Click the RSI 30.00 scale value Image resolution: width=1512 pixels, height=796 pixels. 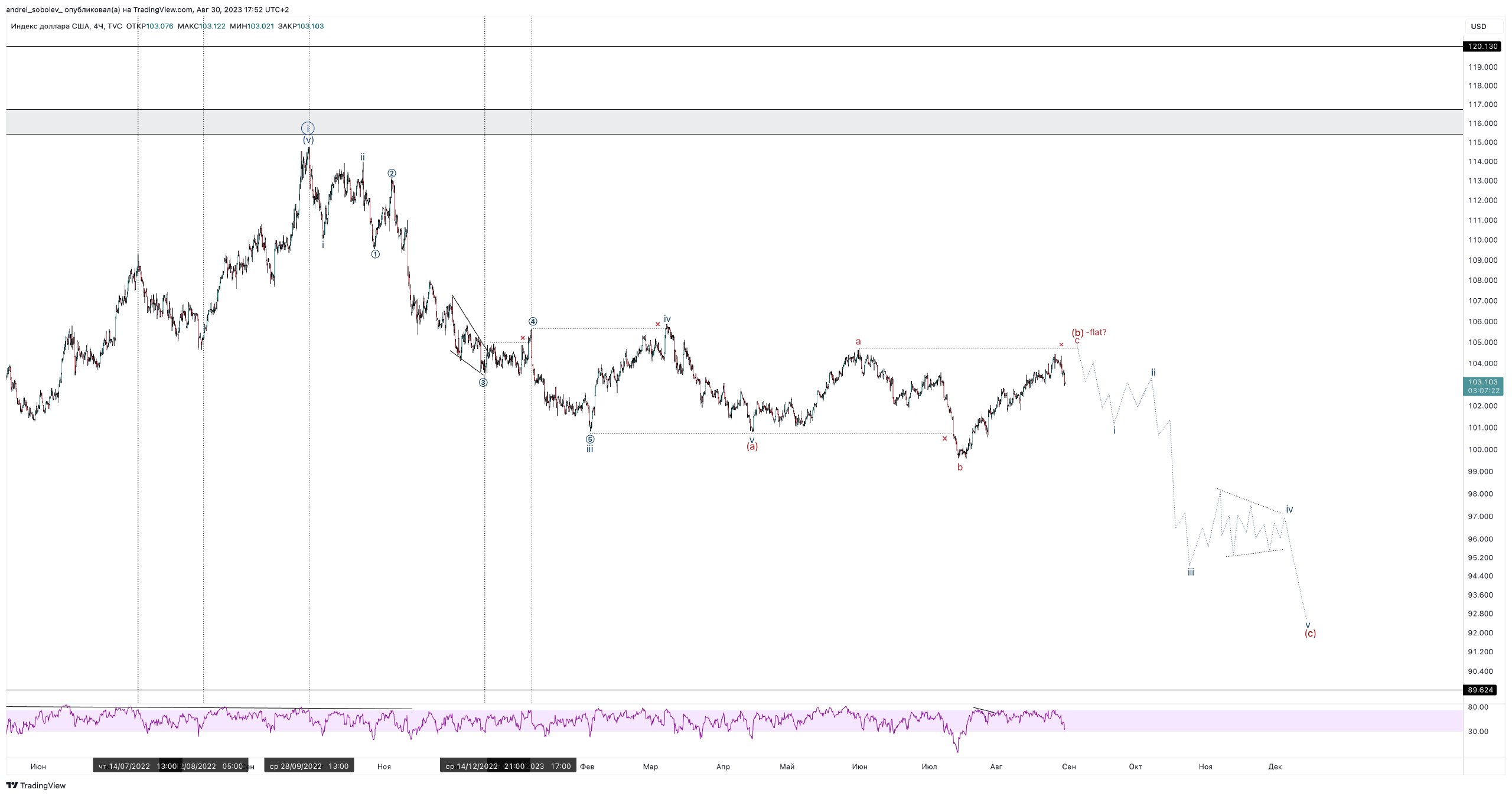[x=1478, y=731]
